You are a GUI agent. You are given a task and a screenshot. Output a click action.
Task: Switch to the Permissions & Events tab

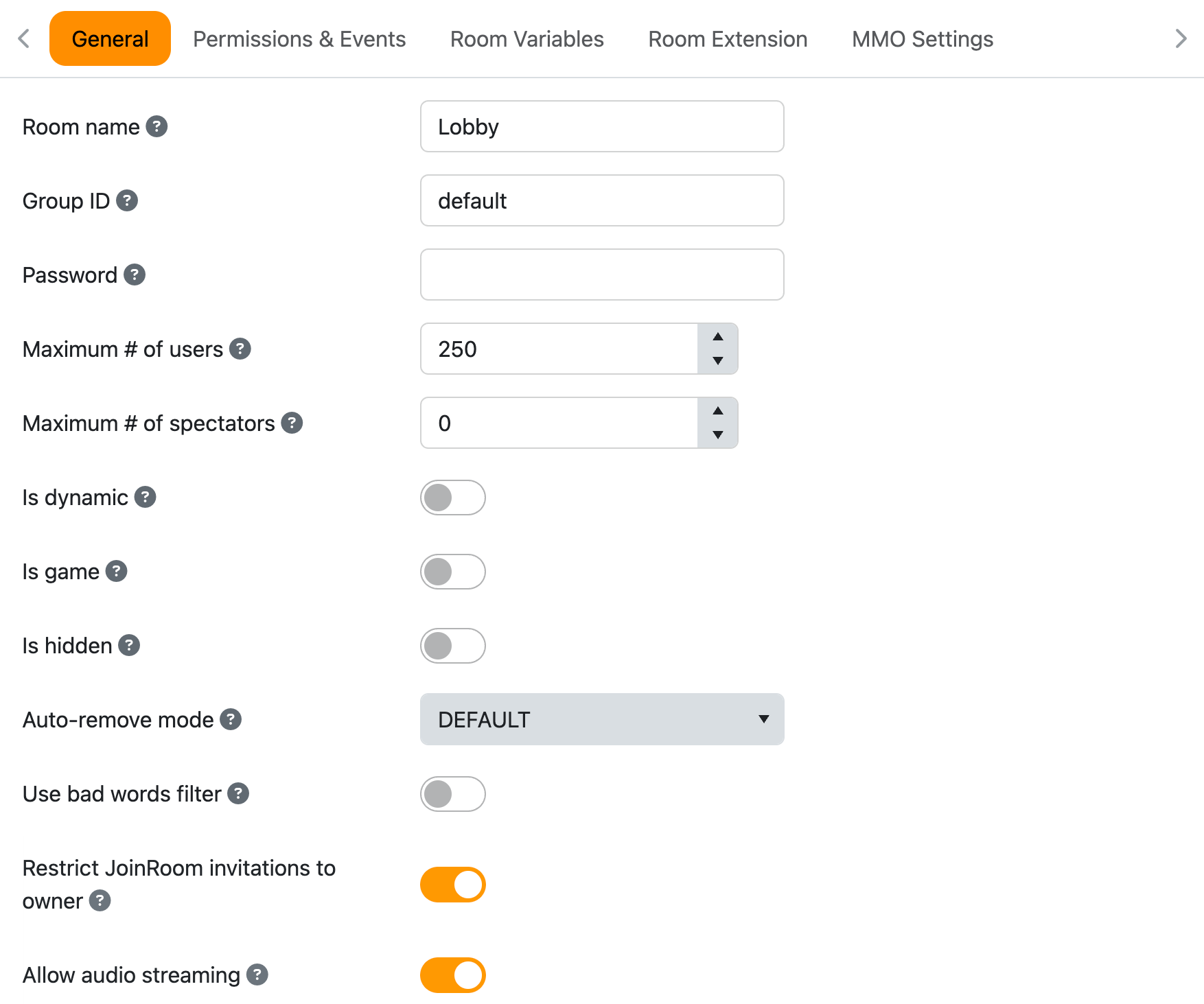click(x=299, y=39)
